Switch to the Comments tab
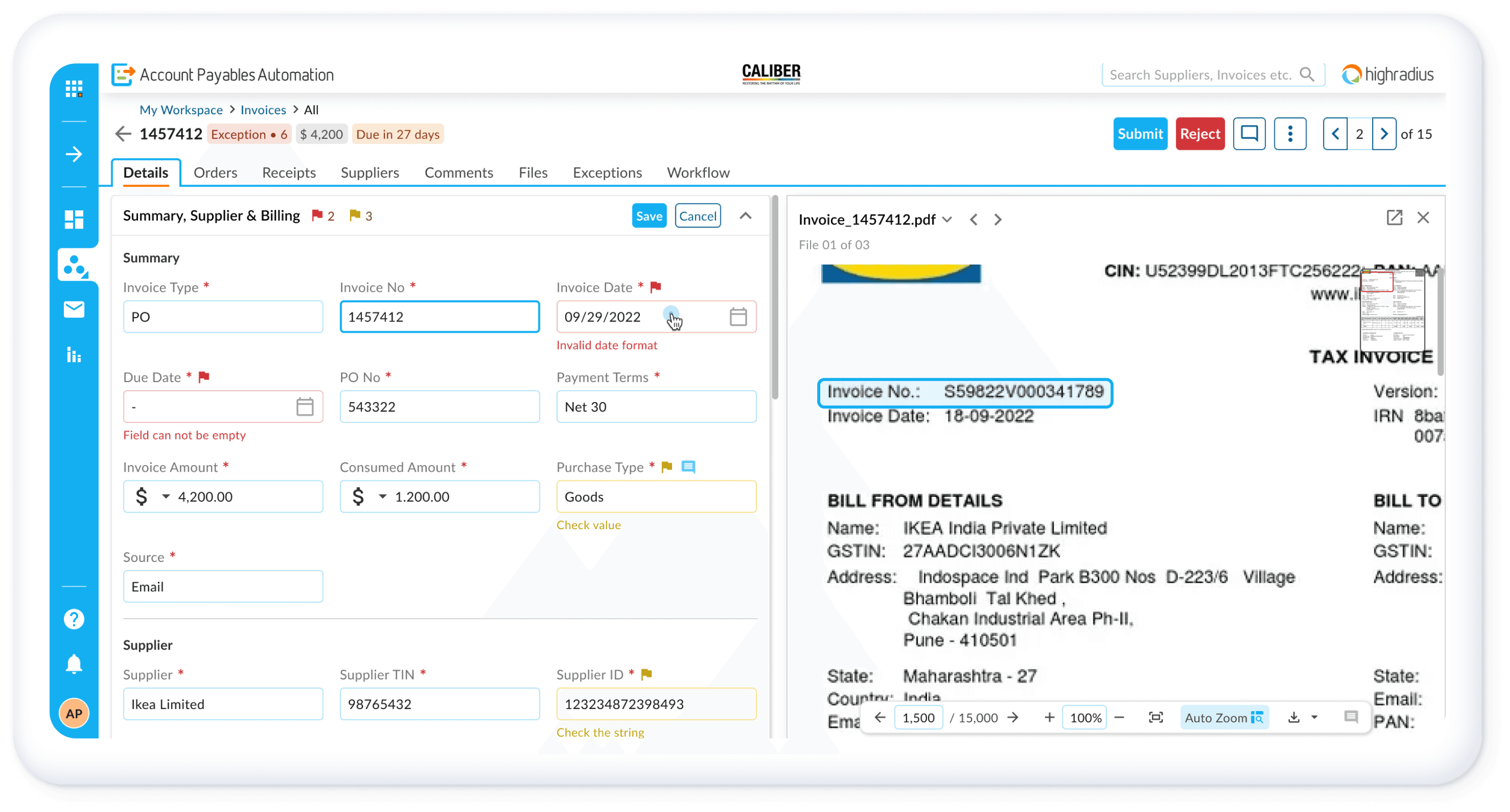1510x812 pixels. 459,172
